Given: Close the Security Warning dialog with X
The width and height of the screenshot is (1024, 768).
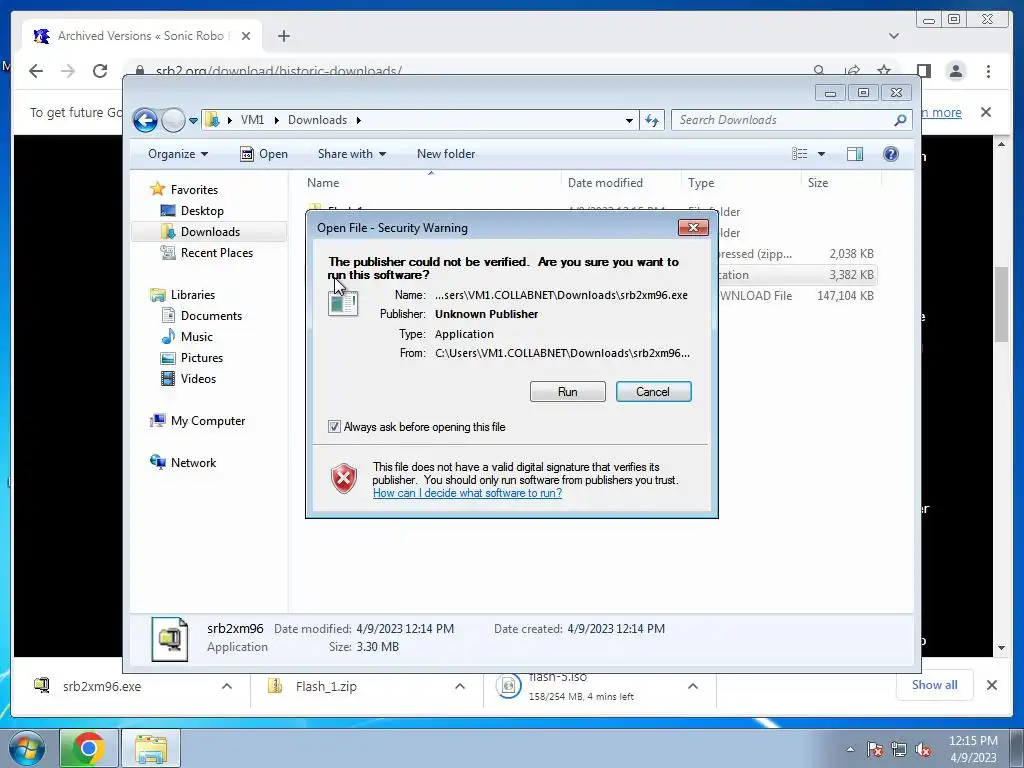Looking at the screenshot, I should coord(693,227).
